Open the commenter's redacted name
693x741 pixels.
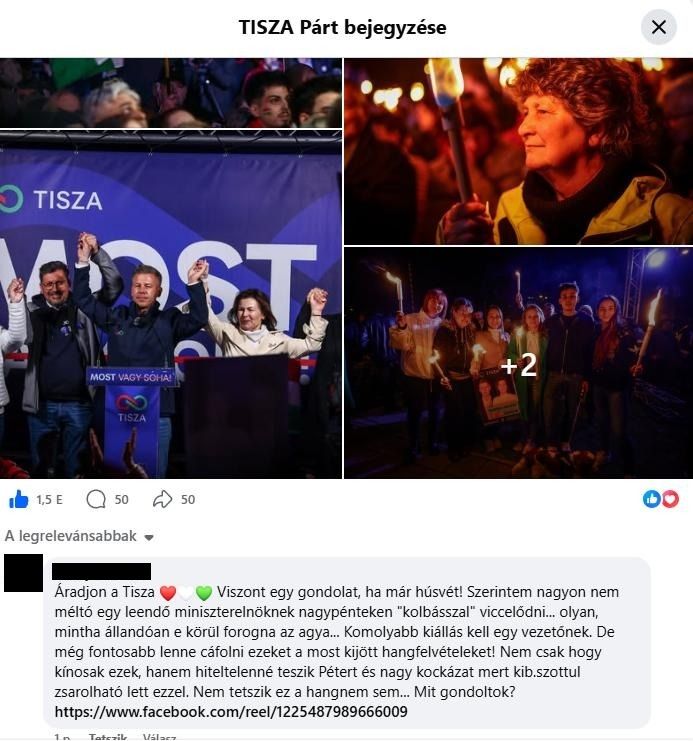tap(102, 571)
